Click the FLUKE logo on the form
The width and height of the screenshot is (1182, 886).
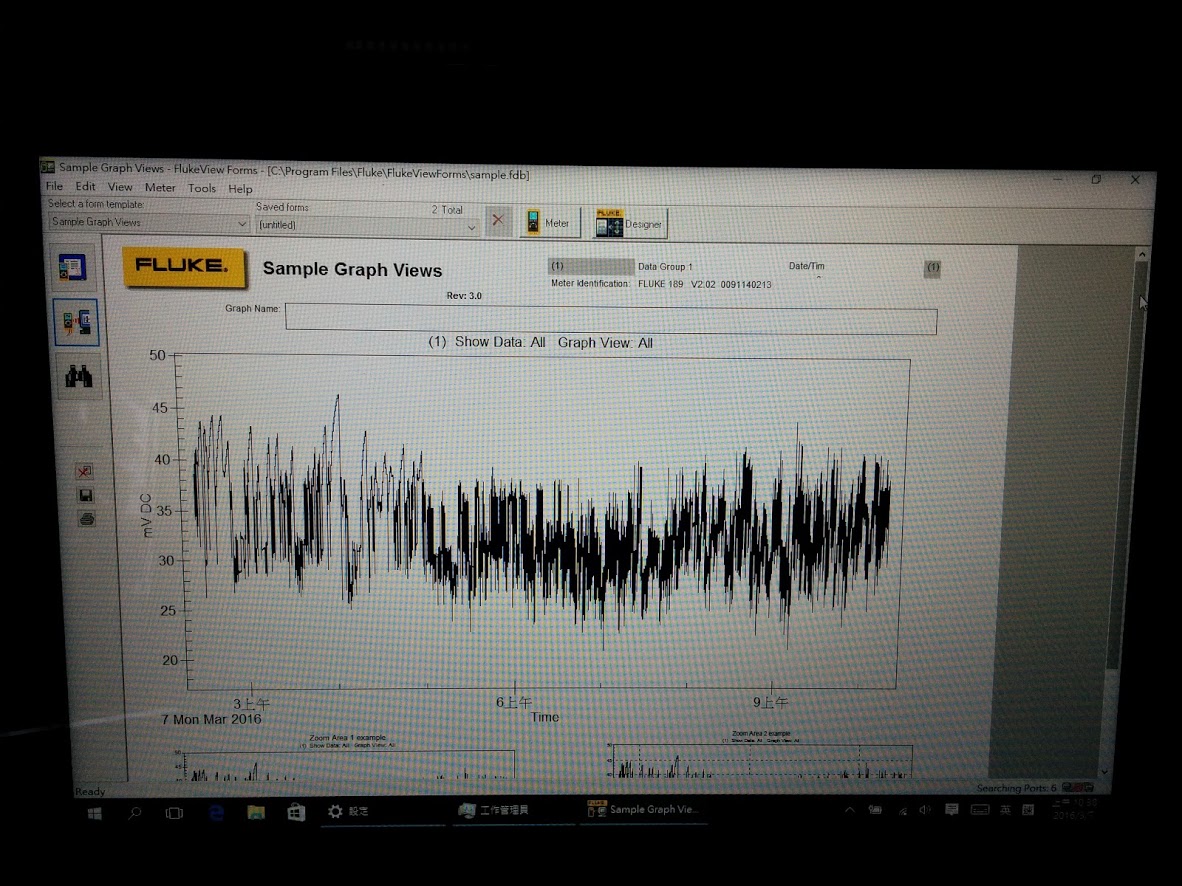click(x=185, y=266)
